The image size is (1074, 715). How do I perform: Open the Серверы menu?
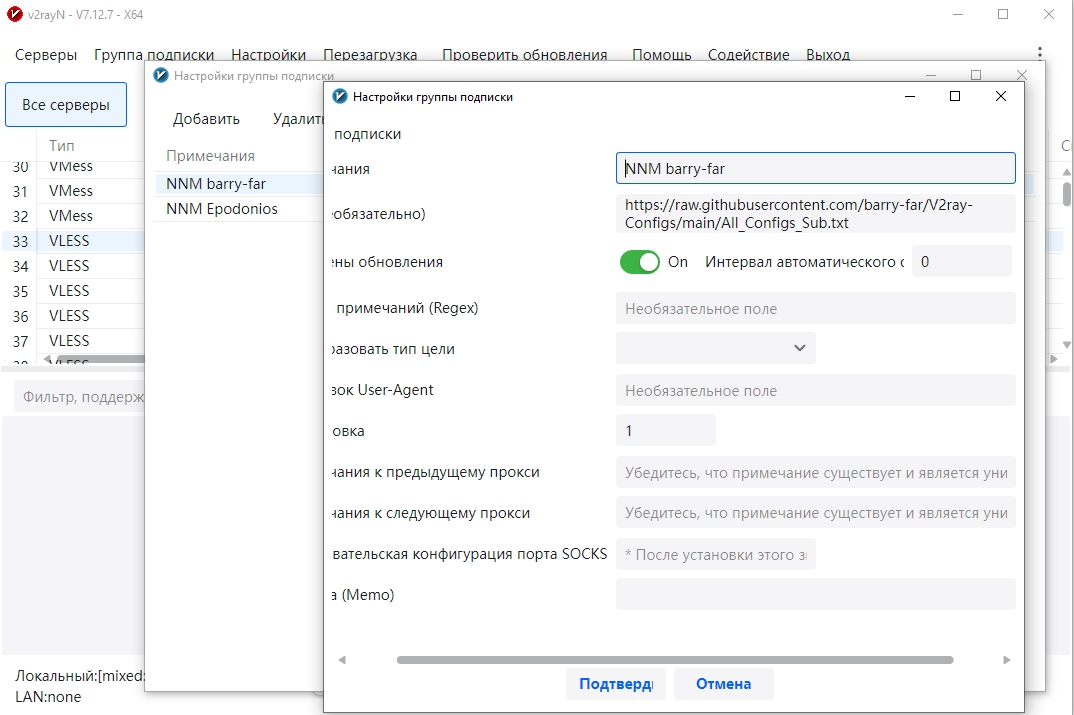(46, 55)
